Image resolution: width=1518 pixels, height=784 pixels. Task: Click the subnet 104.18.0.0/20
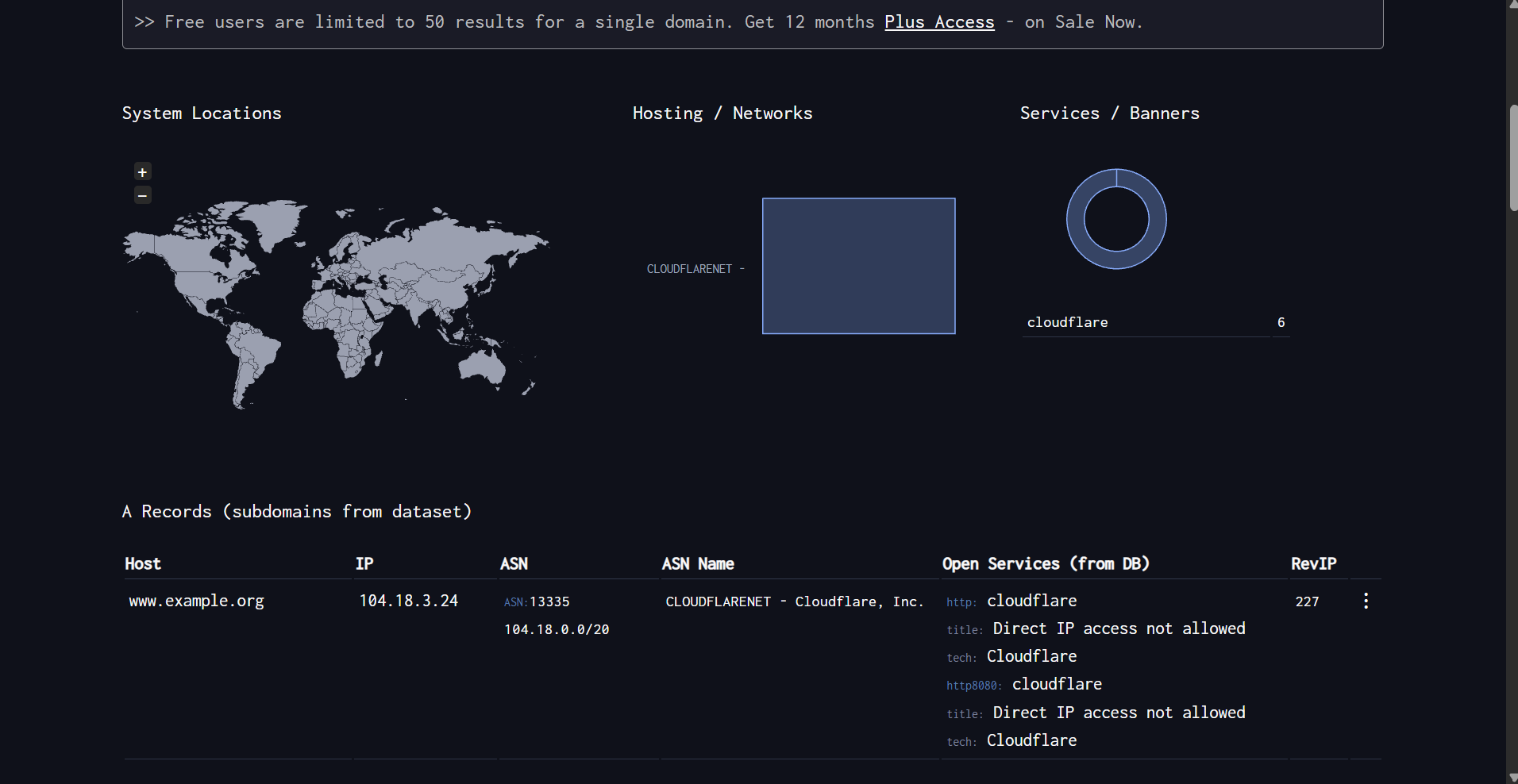(557, 630)
